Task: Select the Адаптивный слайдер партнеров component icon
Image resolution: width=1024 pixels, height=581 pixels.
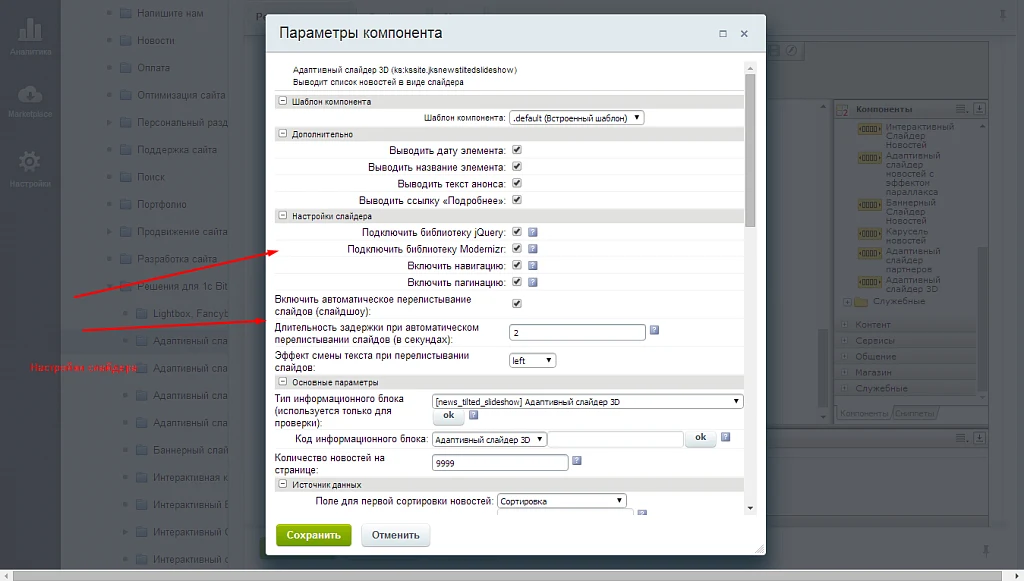Action: [x=869, y=253]
